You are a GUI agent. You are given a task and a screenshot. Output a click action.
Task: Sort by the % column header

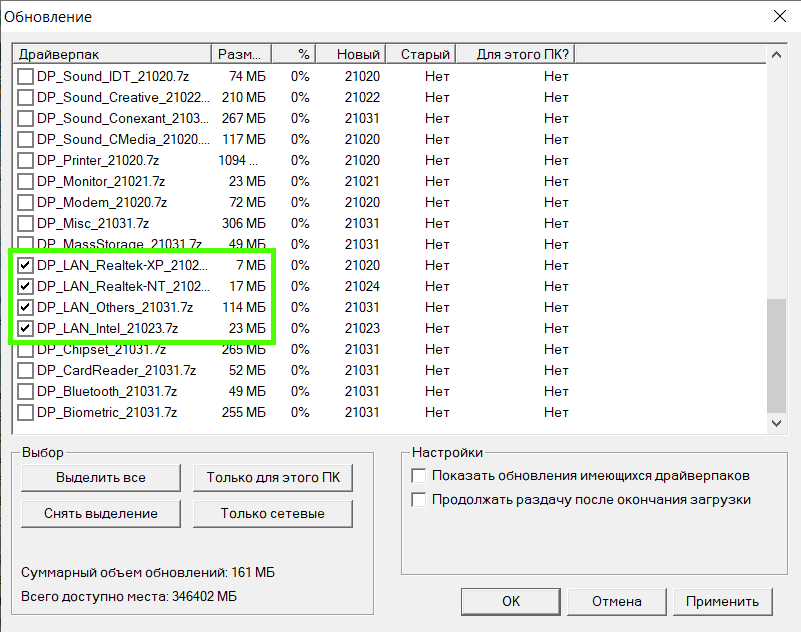coord(294,54)
